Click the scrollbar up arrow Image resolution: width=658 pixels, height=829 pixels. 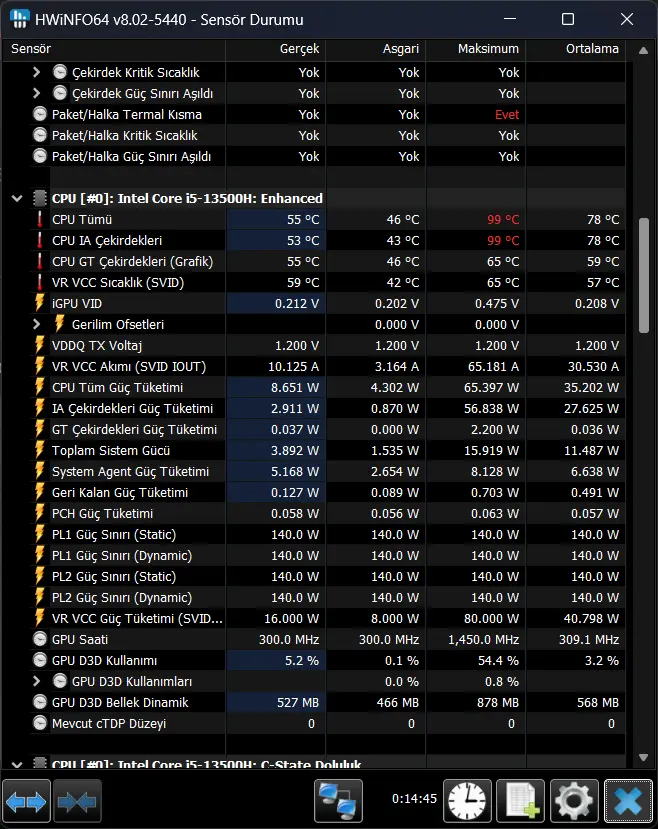click(643, 51)
